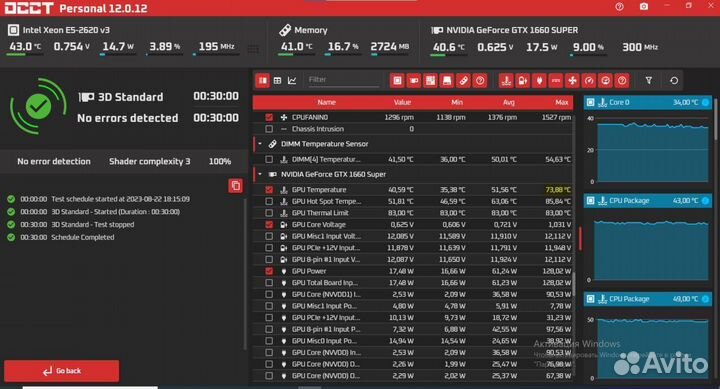Image resolution: width=720 pixels, height=389 pixels.
Task: Collapse NVIDIA GeForce GTX 1660 Super group
Action: (260, 174)
